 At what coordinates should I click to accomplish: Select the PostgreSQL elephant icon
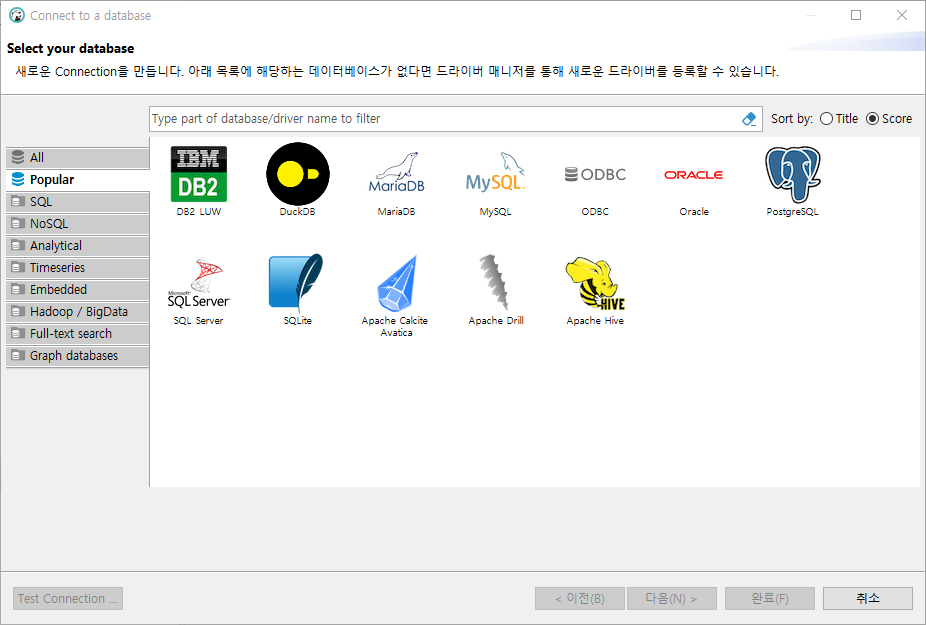click(x=793, y=174)
